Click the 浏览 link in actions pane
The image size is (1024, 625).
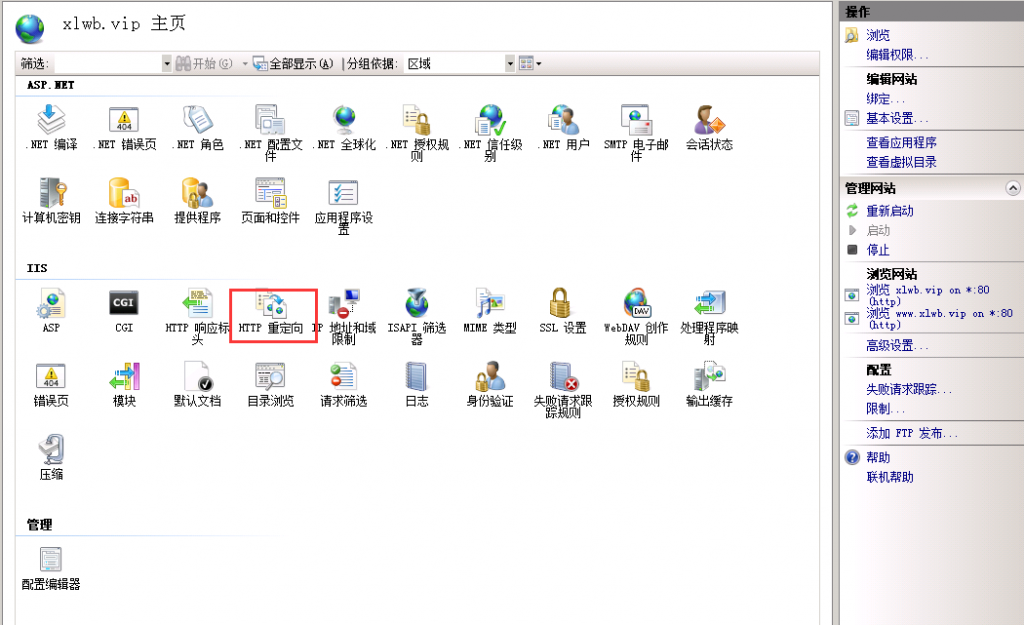[878, 35]
